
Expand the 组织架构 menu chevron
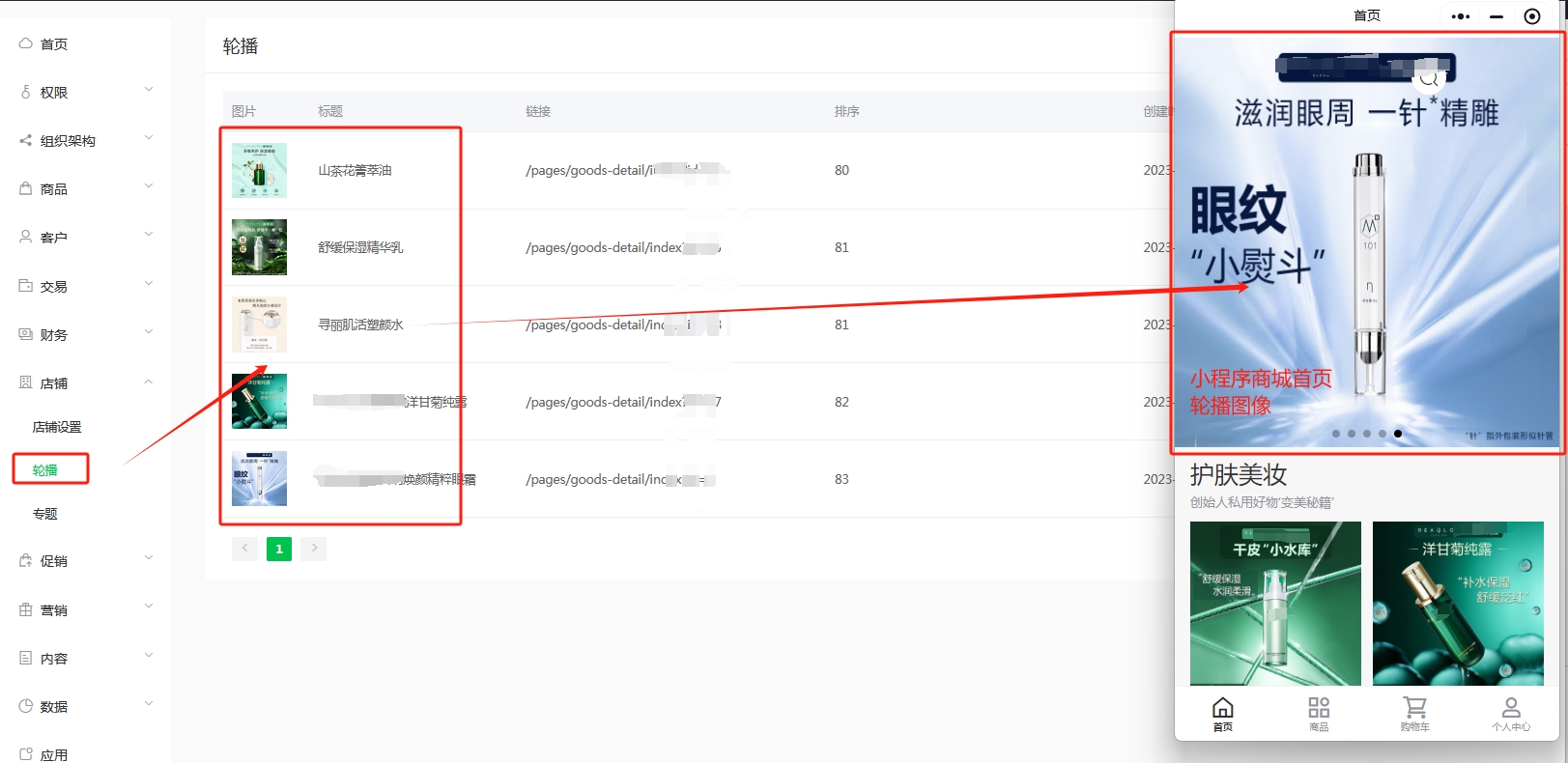[x=149, y=138]
